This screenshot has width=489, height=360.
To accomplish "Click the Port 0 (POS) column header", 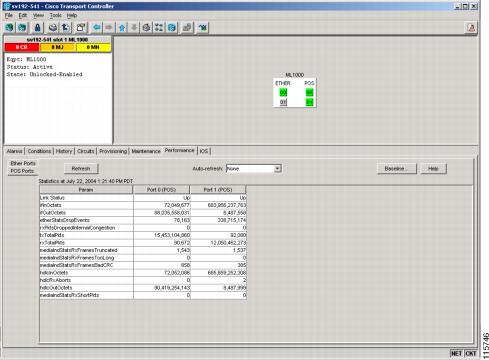I will (161, 190).
